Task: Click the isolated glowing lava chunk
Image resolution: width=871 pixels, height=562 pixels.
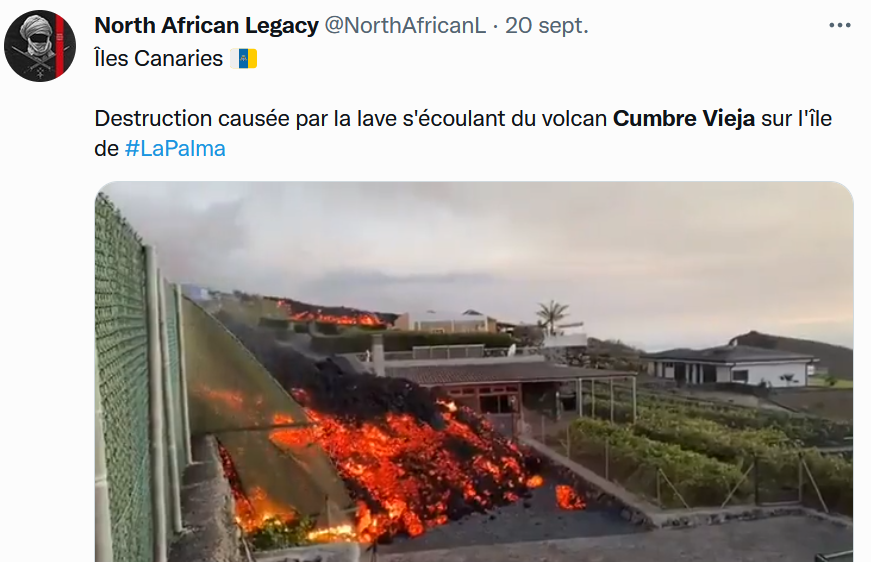Action: tap(570, 497)
